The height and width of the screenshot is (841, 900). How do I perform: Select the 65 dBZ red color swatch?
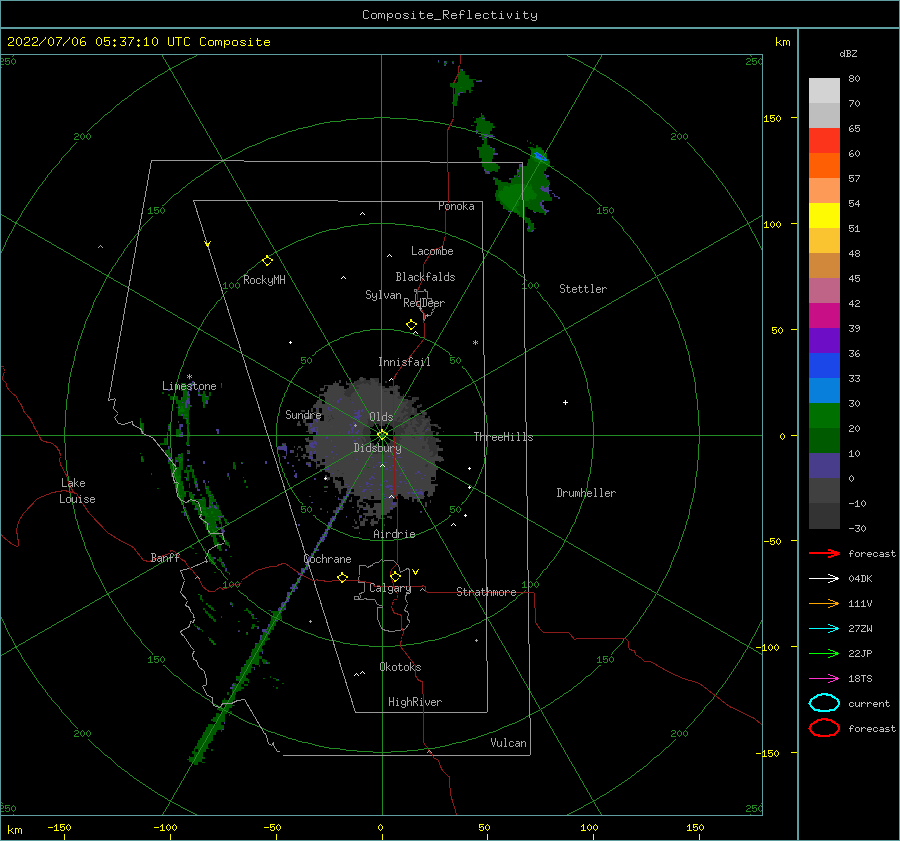(824, 140)
